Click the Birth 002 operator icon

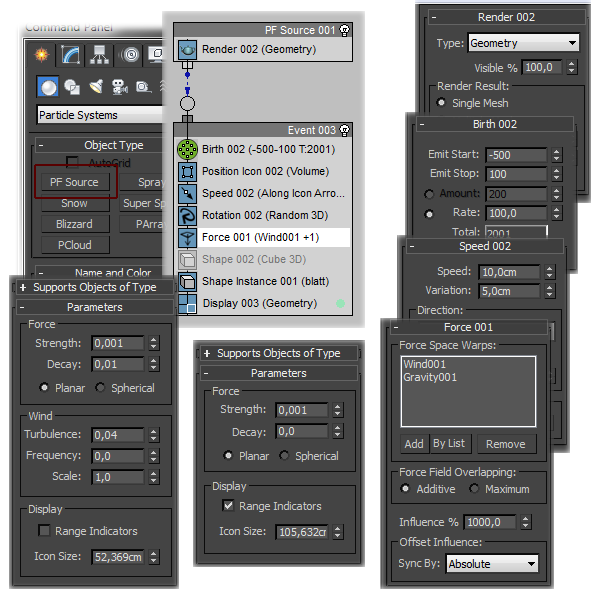pos(187,149)
